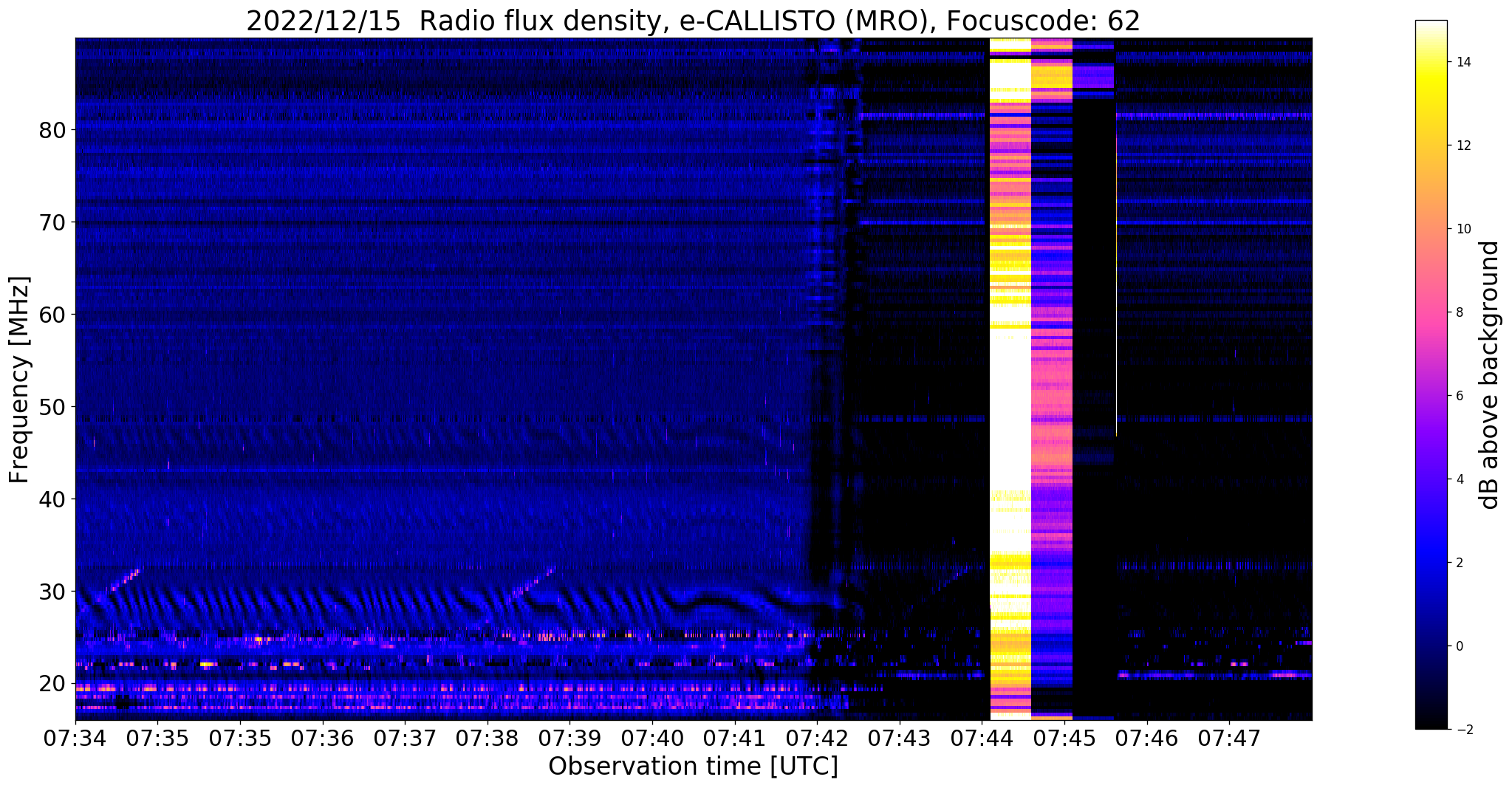Click the saturated white burst column near 07:44
The height and width of the screenshot is (788, 1512).
click(x=1010, y=379)
